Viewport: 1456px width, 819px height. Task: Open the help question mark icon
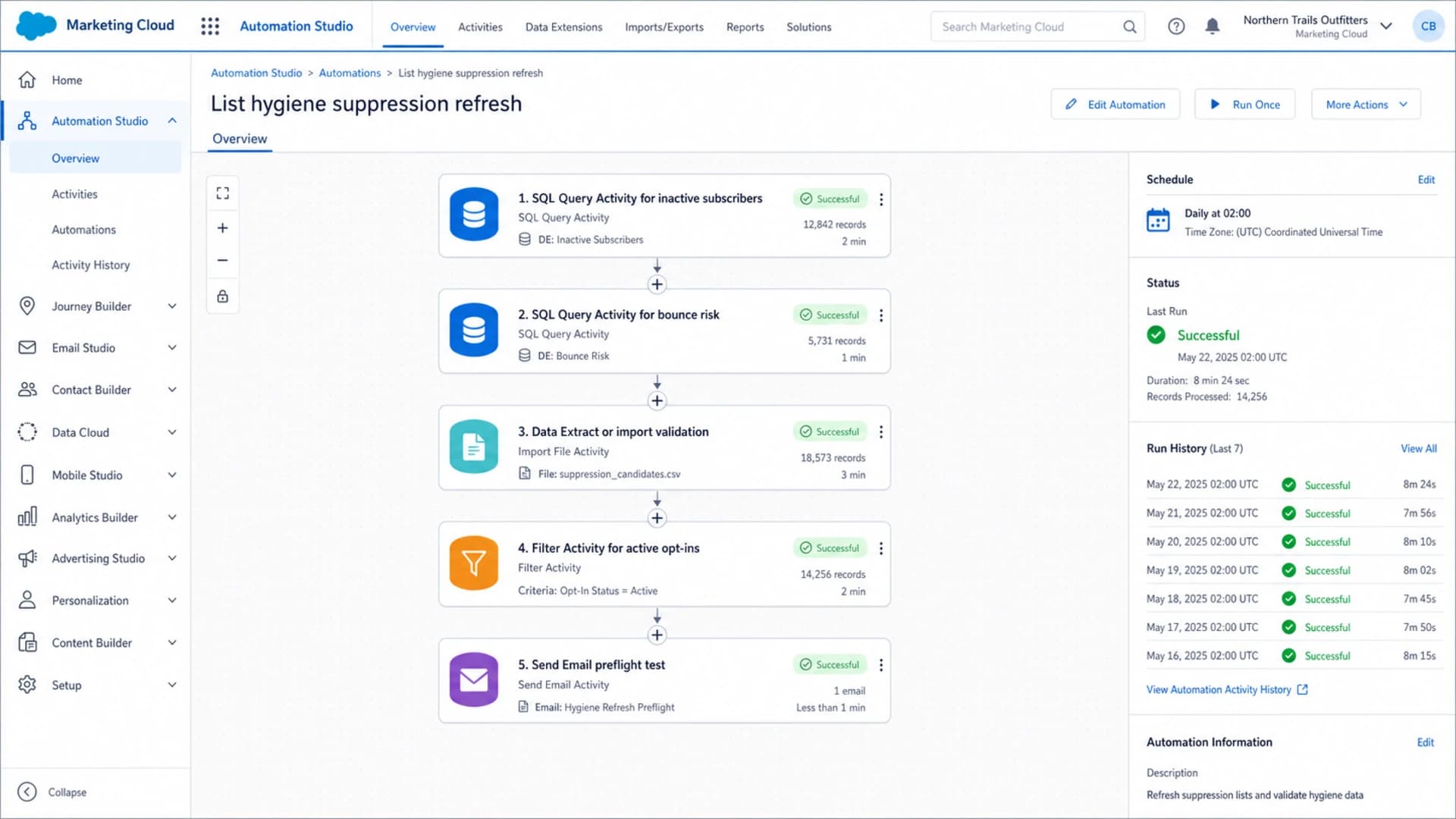tap(1175, 27)
